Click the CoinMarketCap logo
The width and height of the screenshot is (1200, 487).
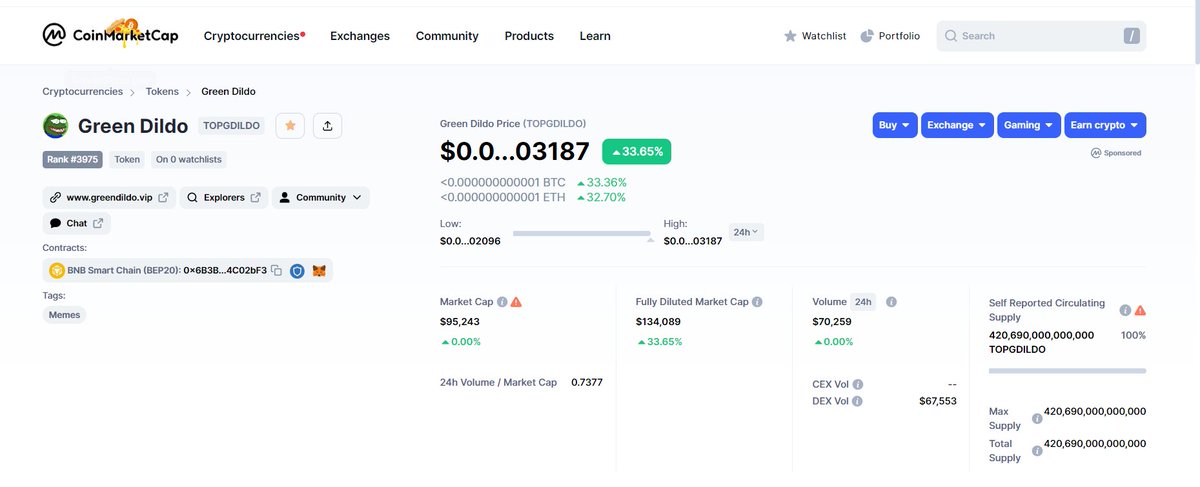(109, 35)
